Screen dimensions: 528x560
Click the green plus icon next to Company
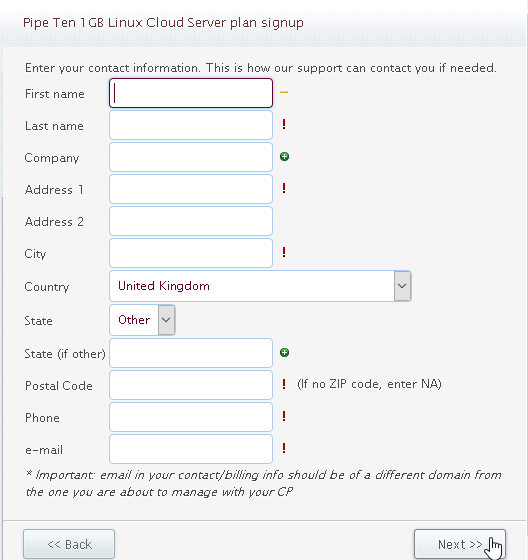tap(284, 156)
